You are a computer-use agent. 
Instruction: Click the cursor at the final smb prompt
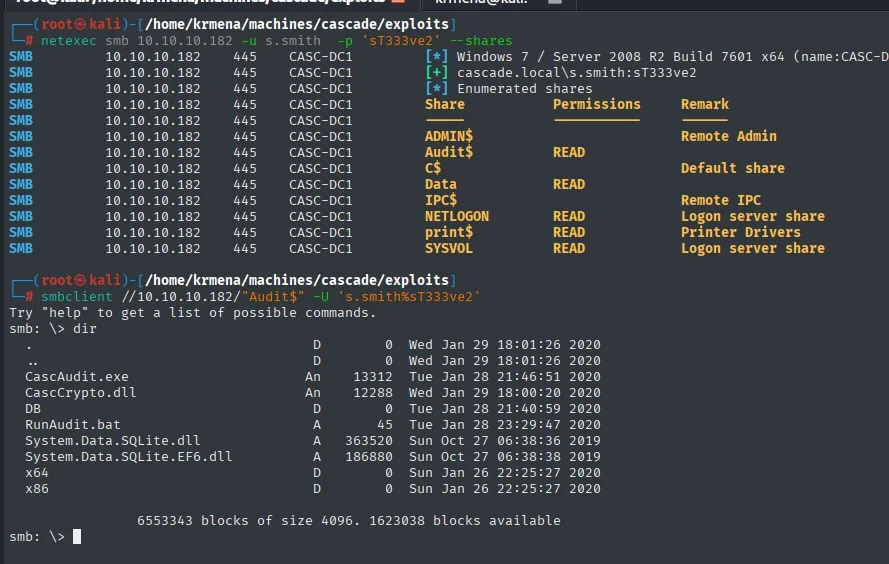tap(77, 536)
